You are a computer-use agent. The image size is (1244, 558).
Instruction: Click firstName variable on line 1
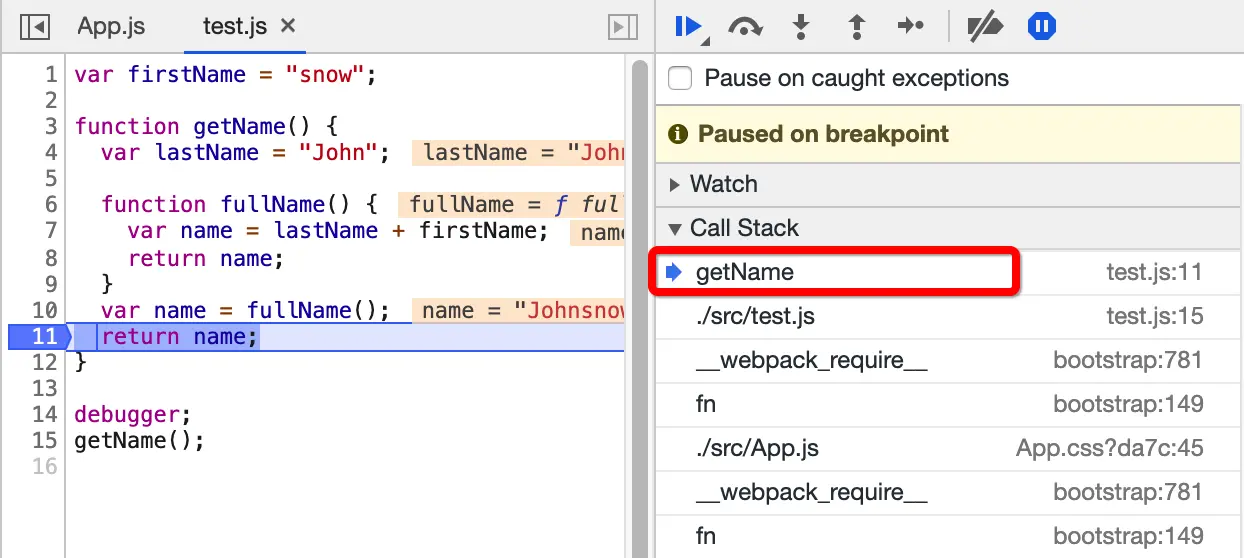(x=187, y=74)
